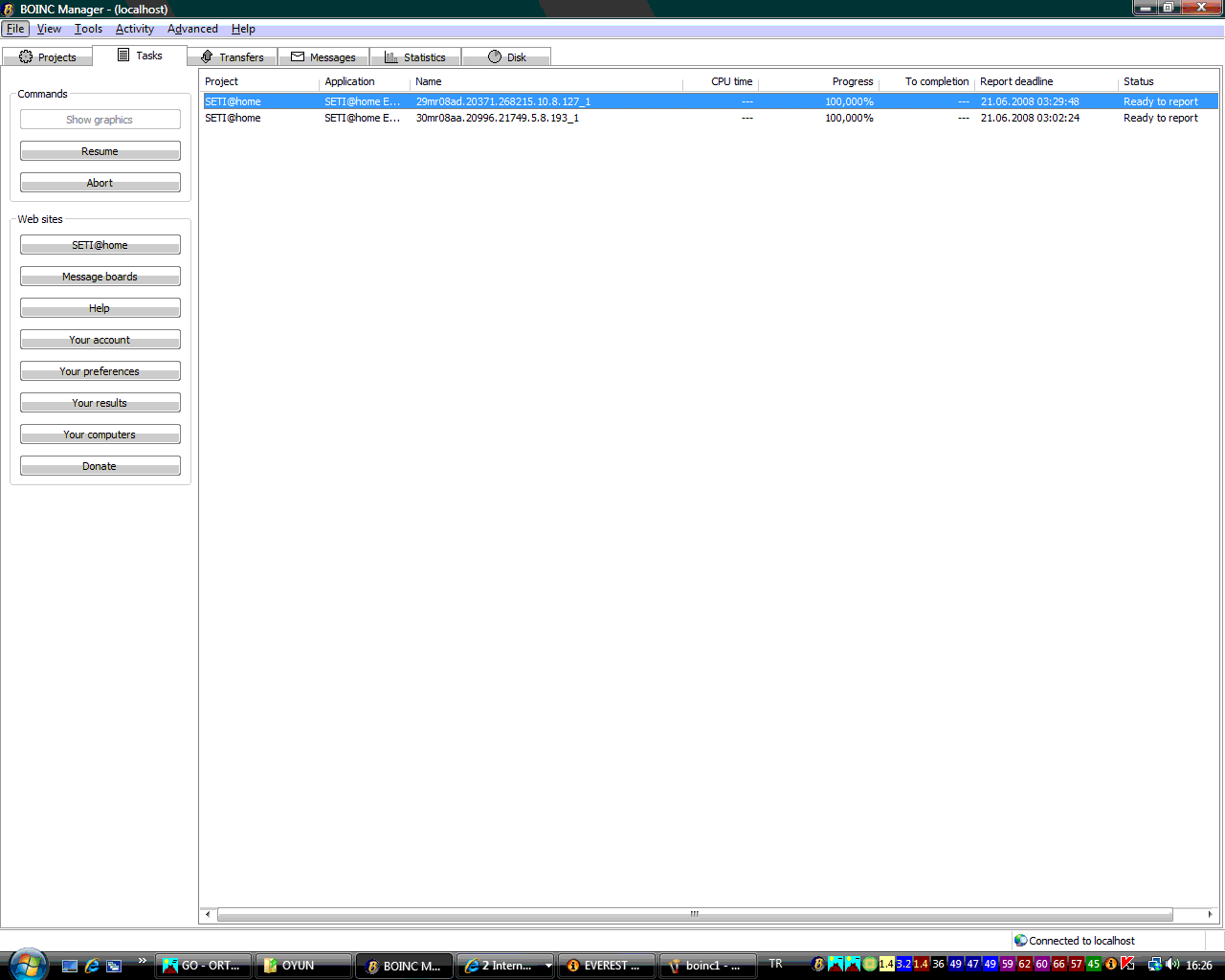This screenshot has width=1225, height=980.
Task: Open the Tools menu
Action: pos(88,29)
